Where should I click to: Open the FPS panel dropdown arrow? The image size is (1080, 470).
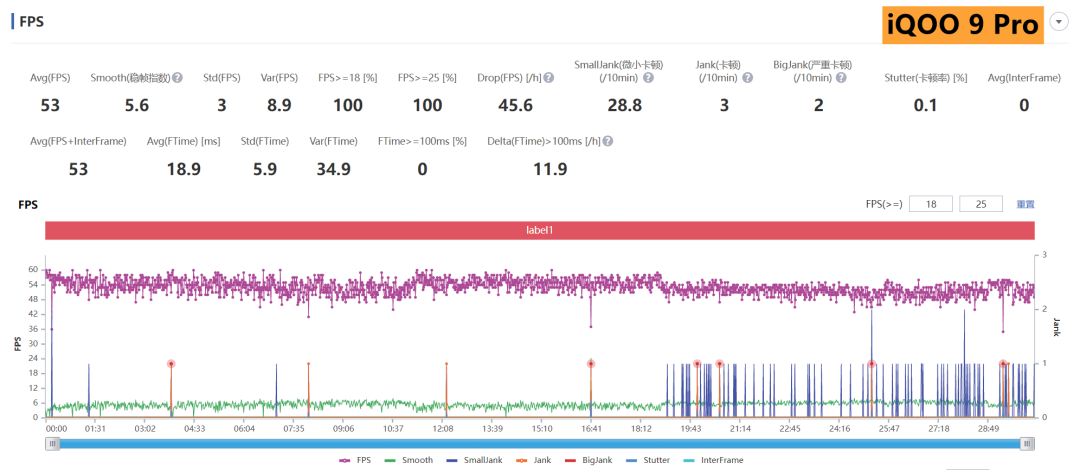coord(1058,23)
